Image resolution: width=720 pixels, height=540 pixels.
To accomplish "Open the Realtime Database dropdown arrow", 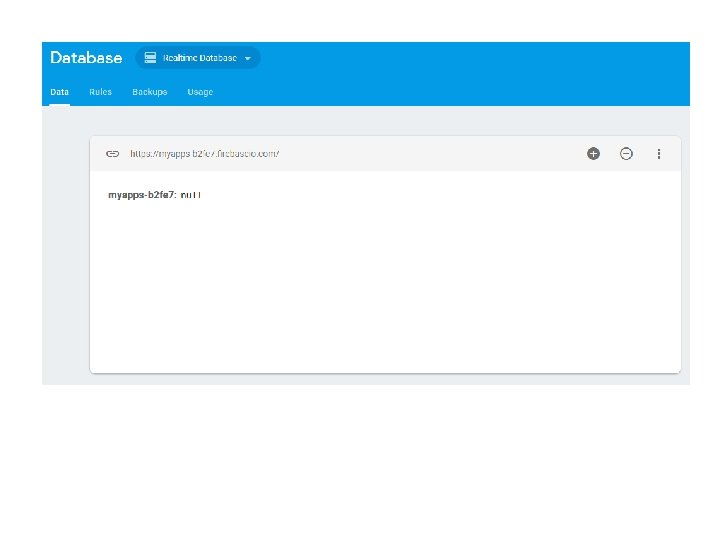I will (x=248, y=58).
